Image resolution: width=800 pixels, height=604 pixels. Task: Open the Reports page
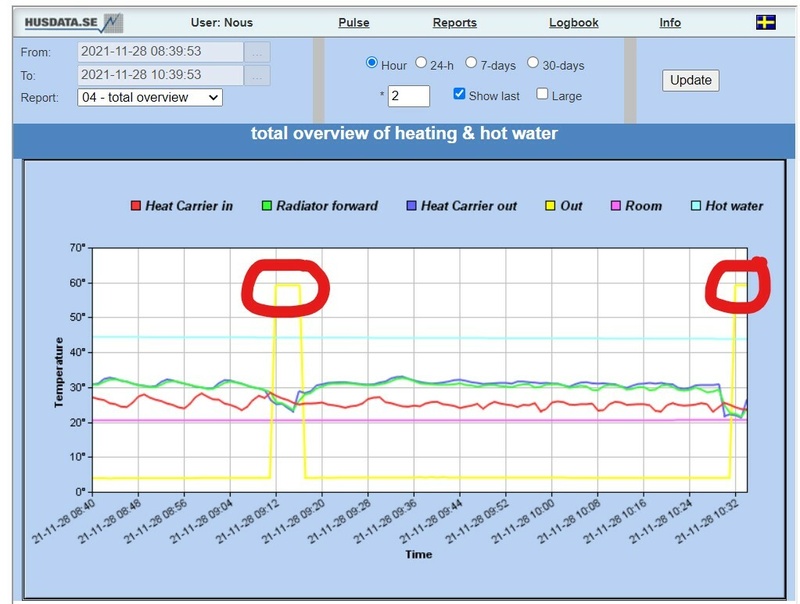(x=455, y=22)
